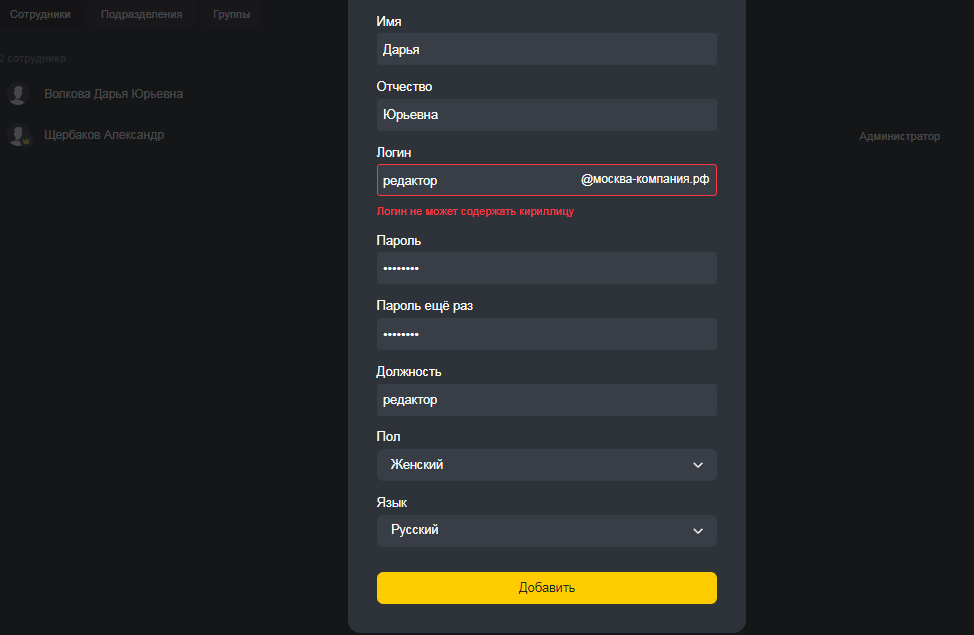Open the Пол dropdown showing Женский

(546, 465)
